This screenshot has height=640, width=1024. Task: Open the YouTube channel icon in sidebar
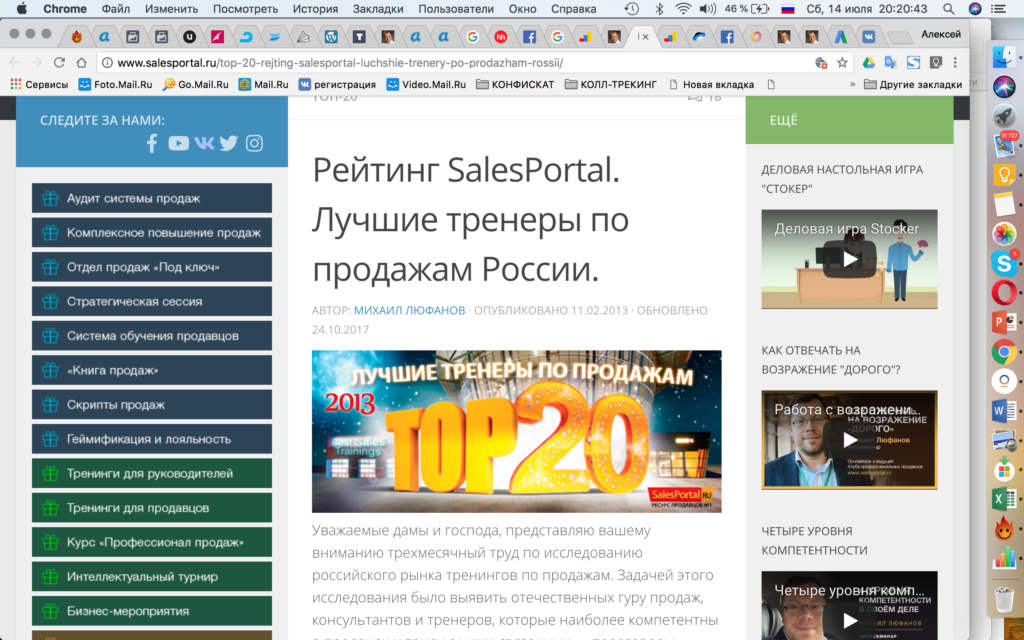pos(178,143)
